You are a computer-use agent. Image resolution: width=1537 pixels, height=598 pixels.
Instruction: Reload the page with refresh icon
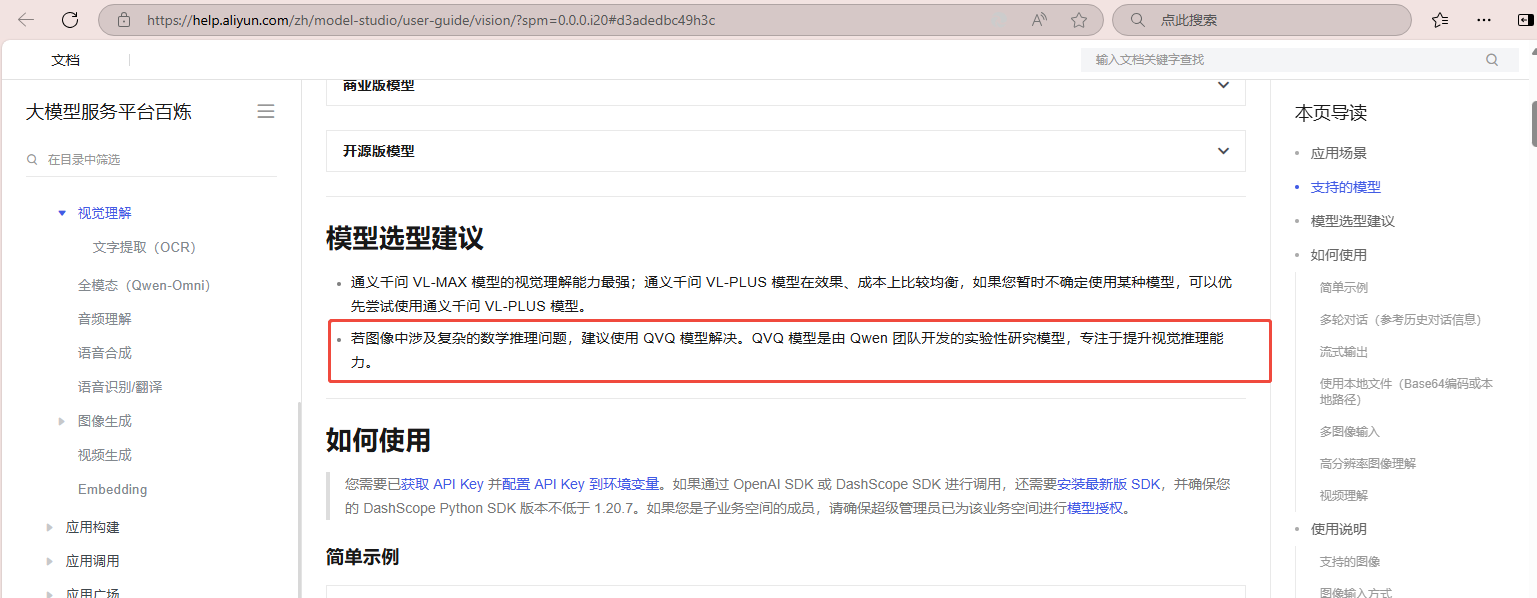point(70,20)
